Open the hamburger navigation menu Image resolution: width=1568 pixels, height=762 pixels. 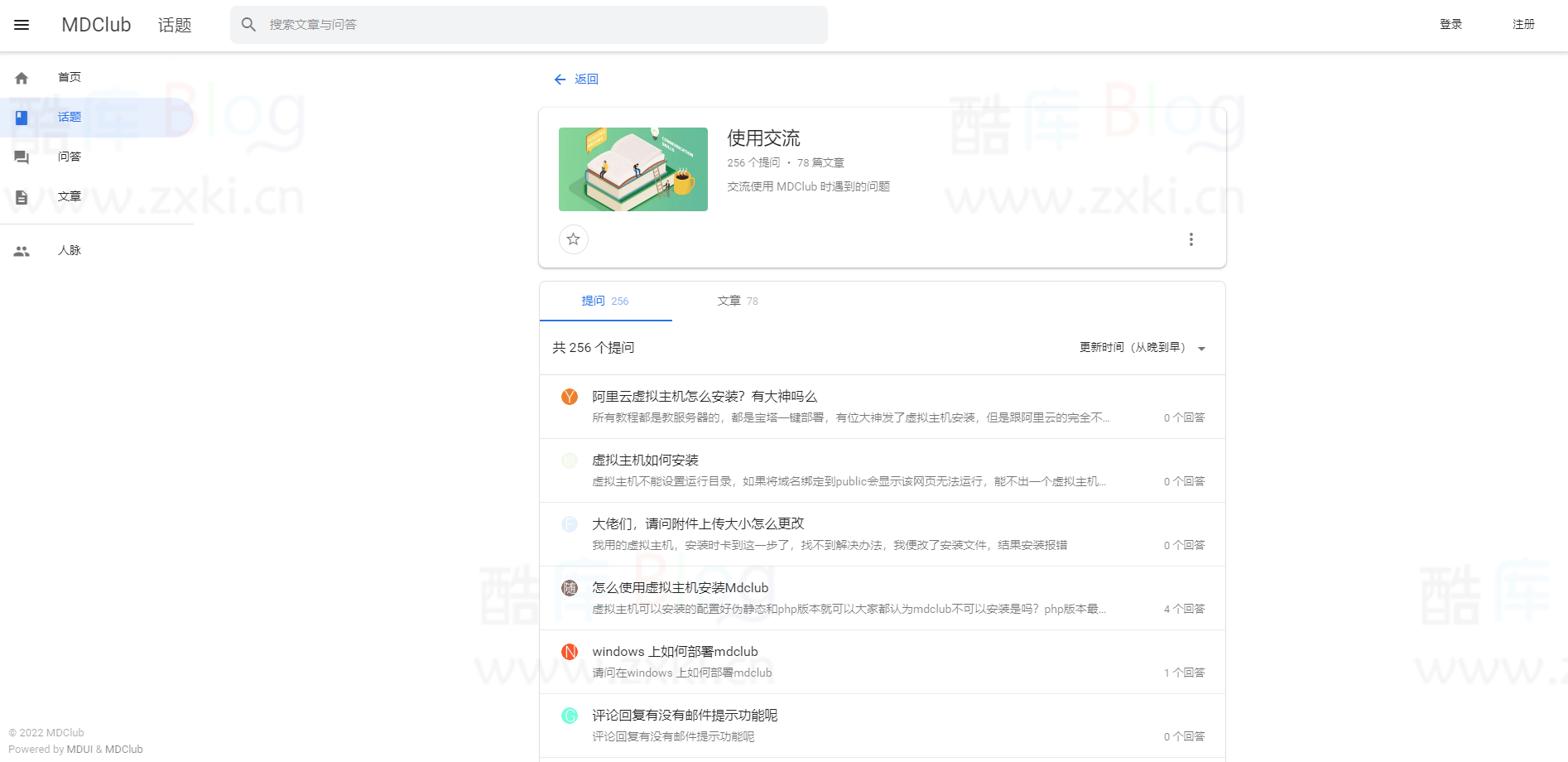click(21, 24)
